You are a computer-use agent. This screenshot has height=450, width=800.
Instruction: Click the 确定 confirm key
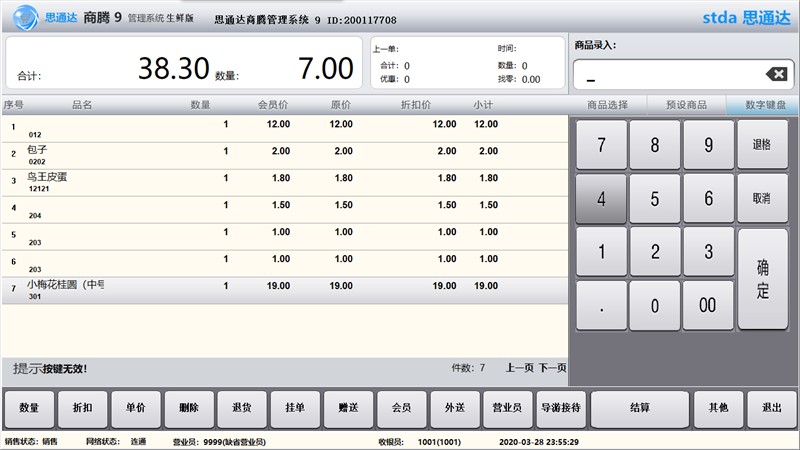click(x=763, y=279)
